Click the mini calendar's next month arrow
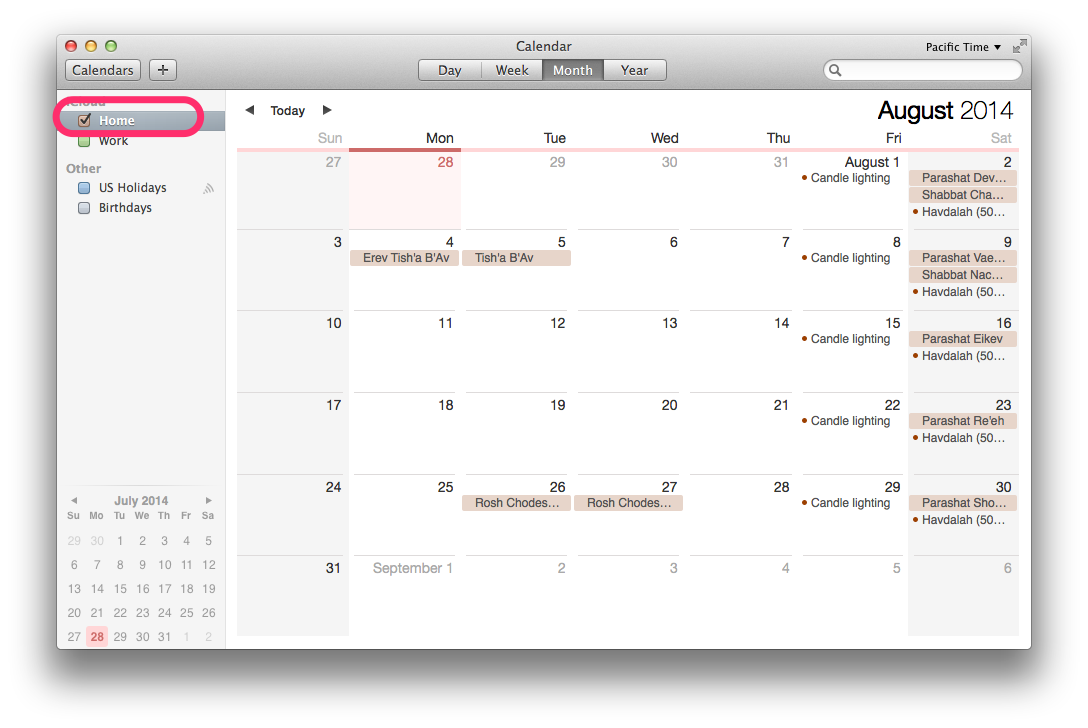 [208, 501]
